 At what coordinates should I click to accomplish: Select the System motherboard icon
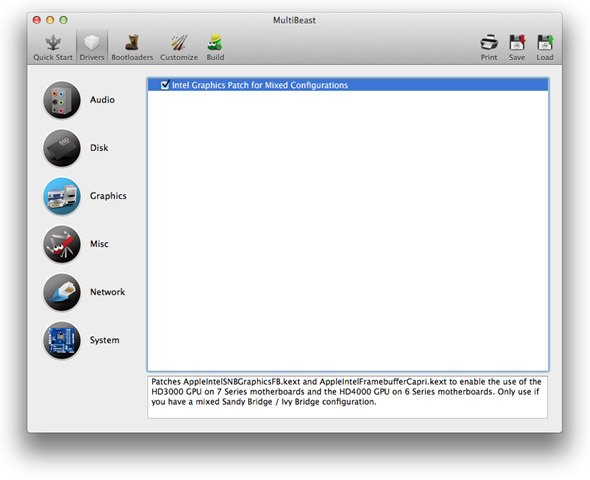click(x=62, y=340)
